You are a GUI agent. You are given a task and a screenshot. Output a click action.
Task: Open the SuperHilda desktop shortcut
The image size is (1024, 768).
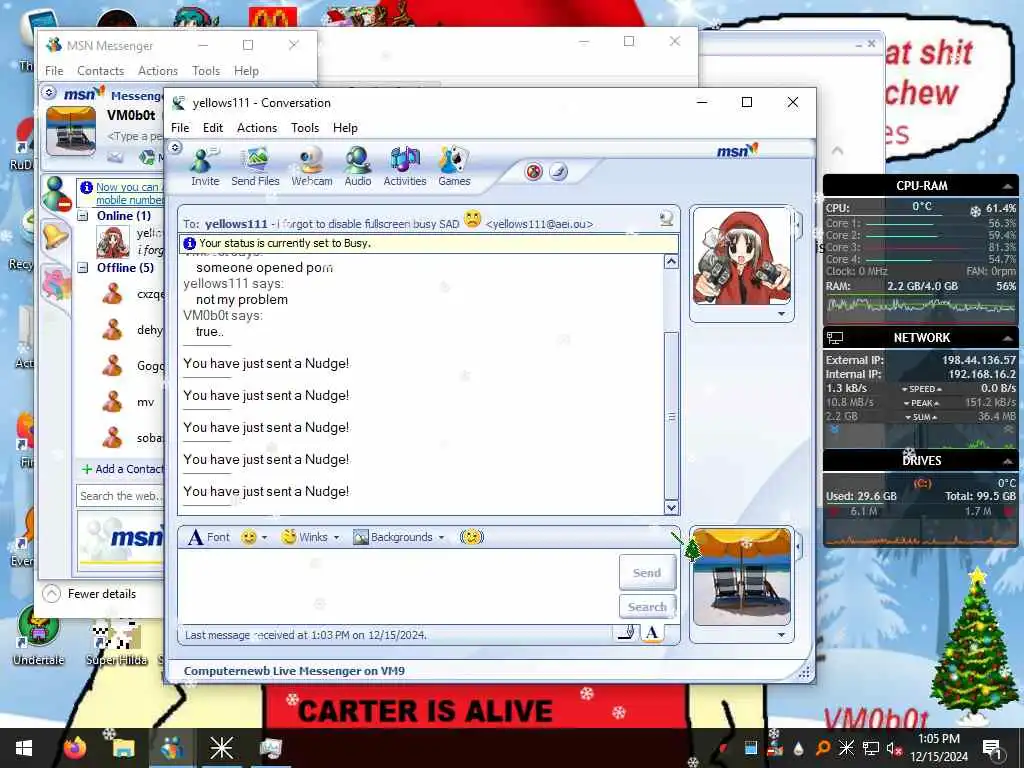(116, 643)
